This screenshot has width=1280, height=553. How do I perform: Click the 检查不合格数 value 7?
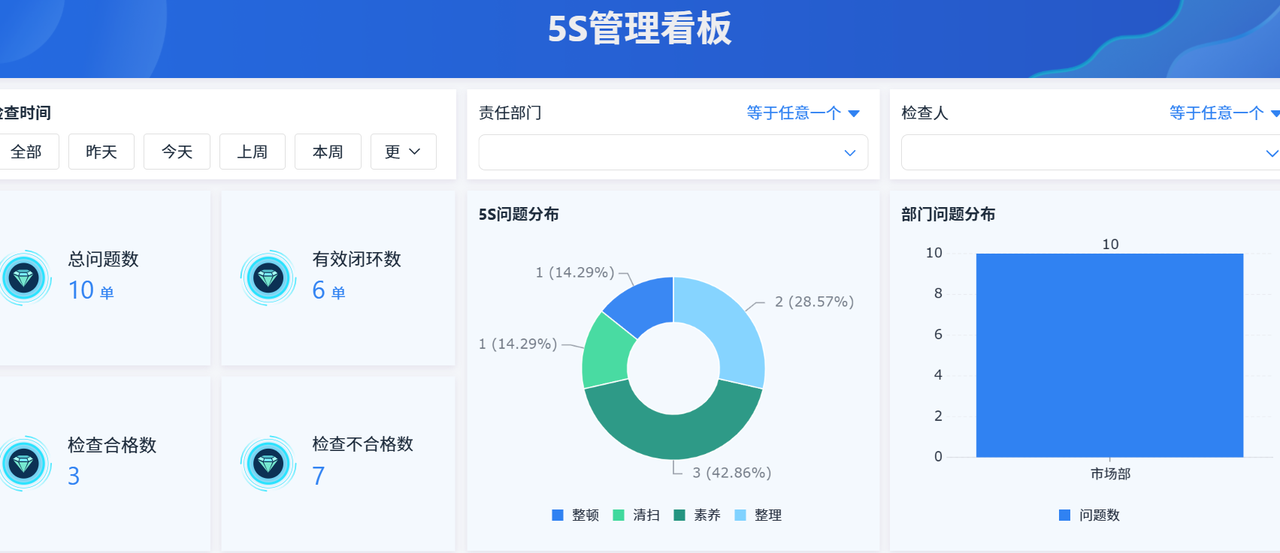(x=318, y=476)
